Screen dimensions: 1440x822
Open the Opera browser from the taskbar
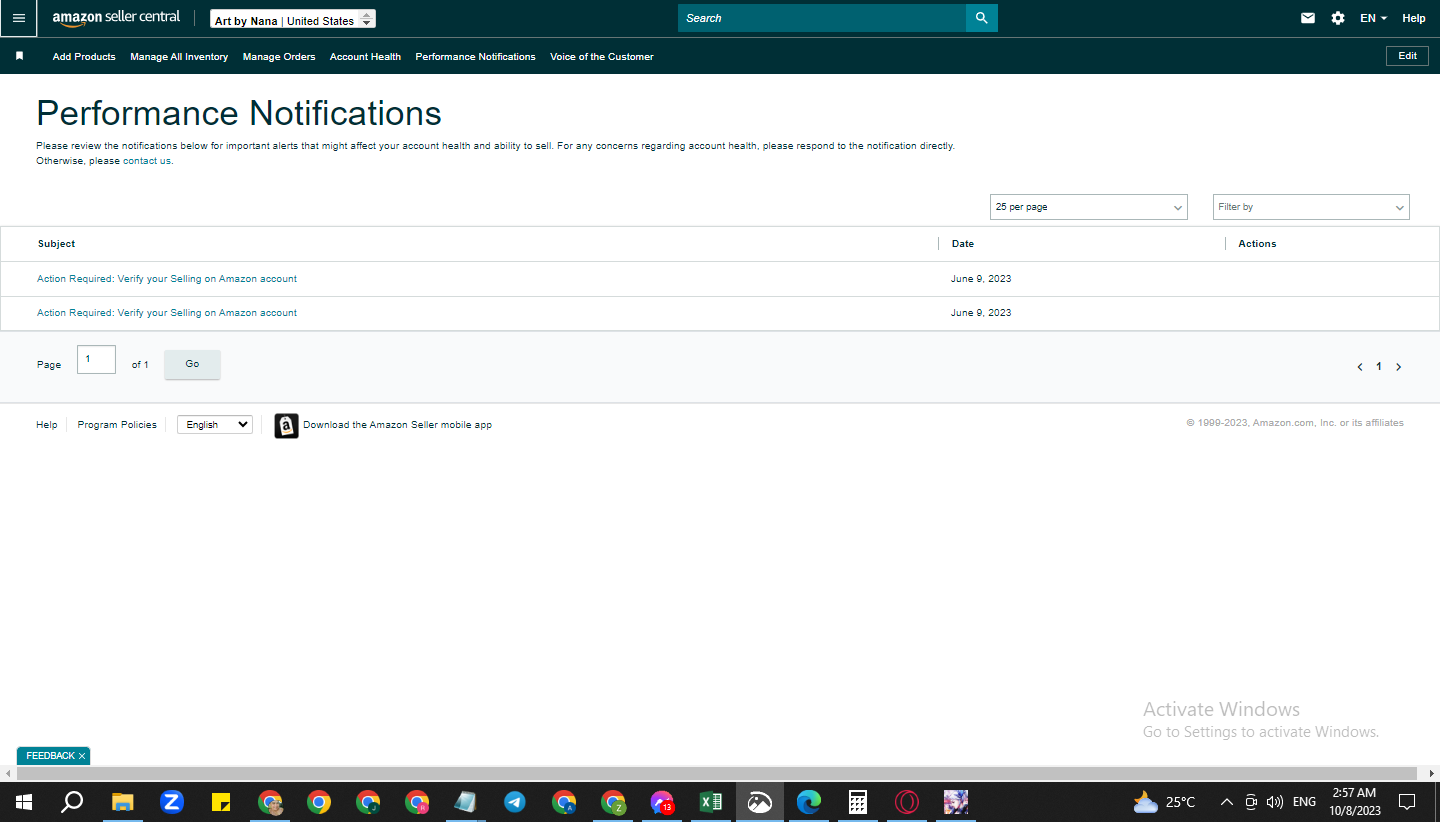point(907,802)
